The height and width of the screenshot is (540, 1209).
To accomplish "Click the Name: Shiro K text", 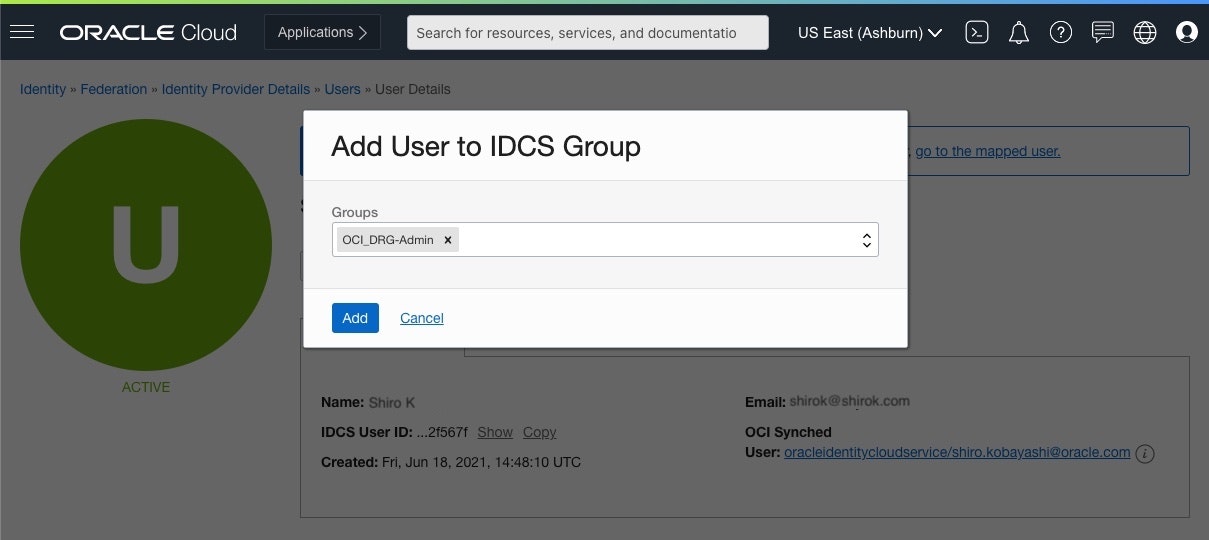I will tap(368, 402).
